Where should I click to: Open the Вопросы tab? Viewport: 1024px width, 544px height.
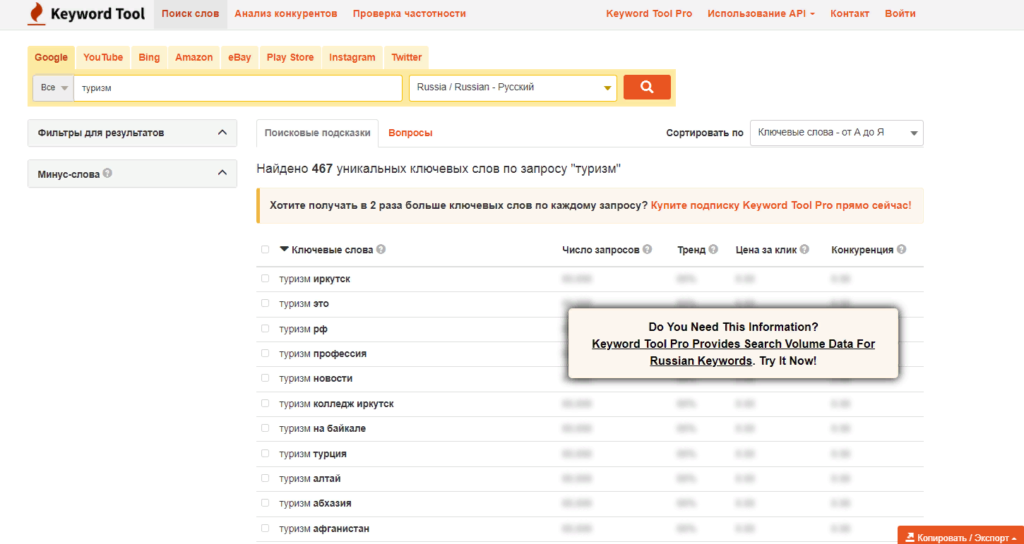coord(410,133)
